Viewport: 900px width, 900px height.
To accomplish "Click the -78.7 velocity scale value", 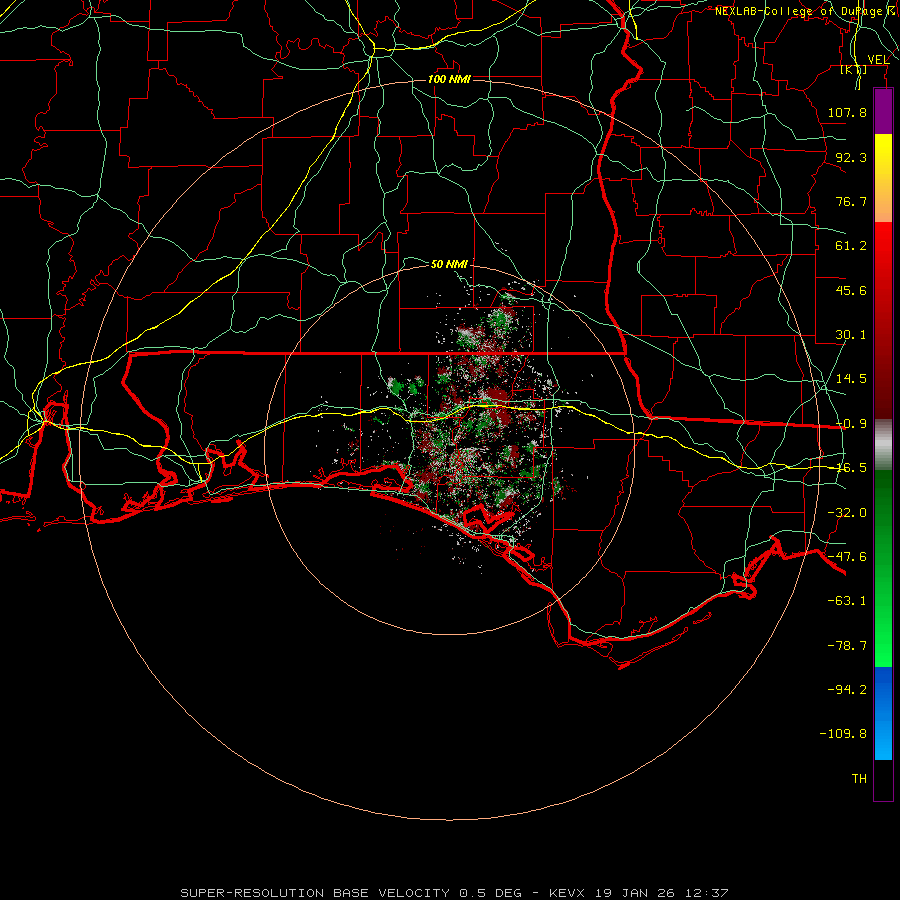I will point(847,646).
